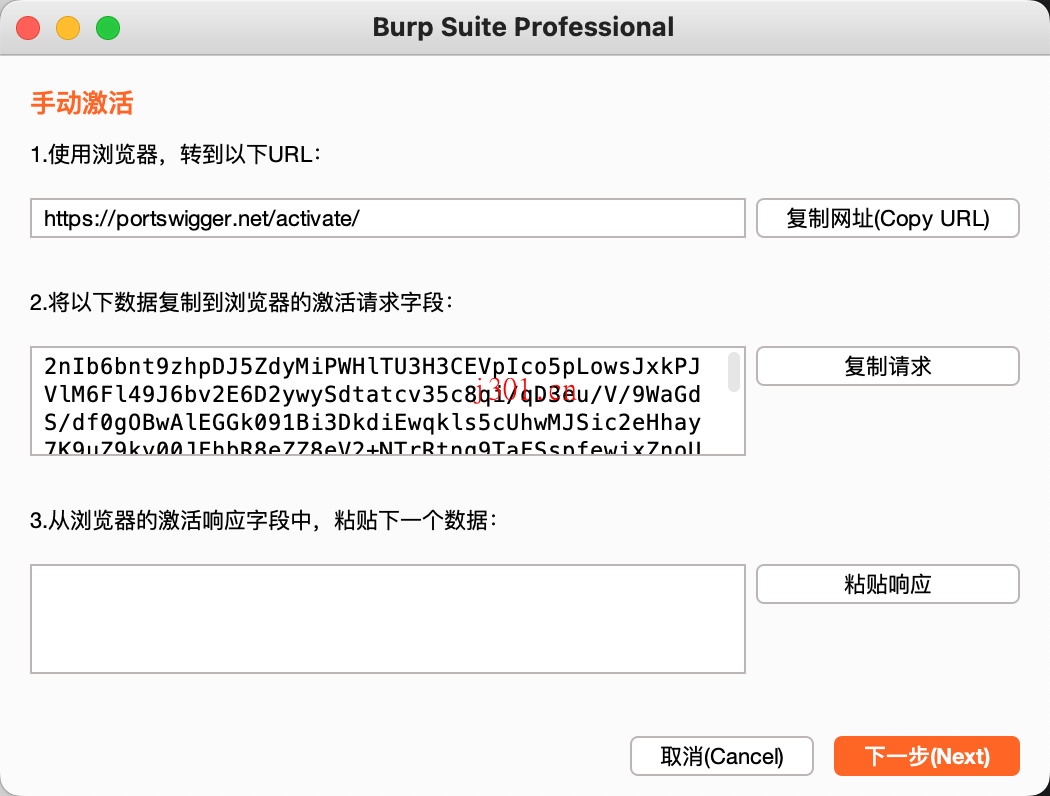Click request line starting with 2nIb6bnt9zhp

click(x=372, y=366)
